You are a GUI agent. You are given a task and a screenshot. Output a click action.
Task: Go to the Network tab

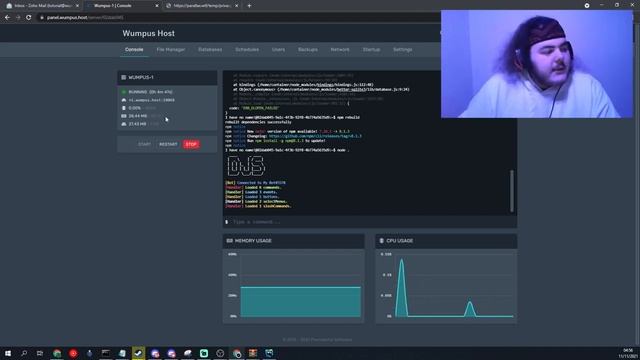click(x=340, y=49)
